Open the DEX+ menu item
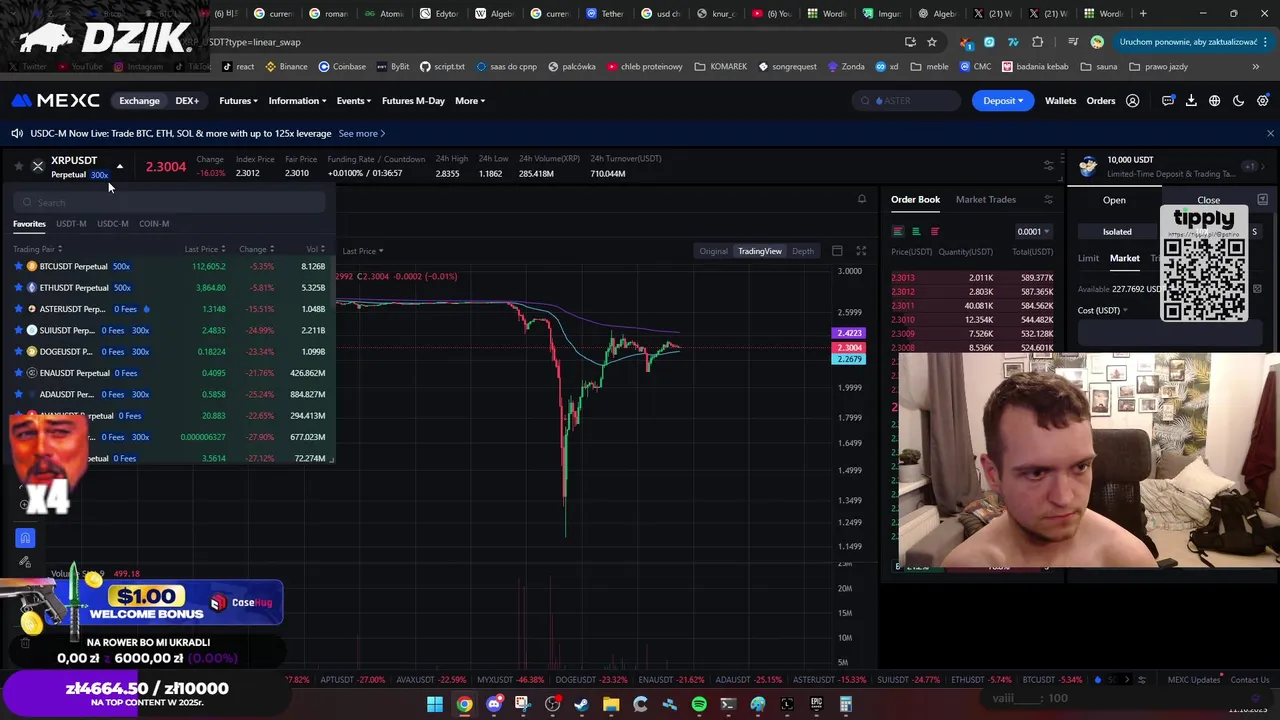Screen dimensions: 1280x720 (187, 101)
